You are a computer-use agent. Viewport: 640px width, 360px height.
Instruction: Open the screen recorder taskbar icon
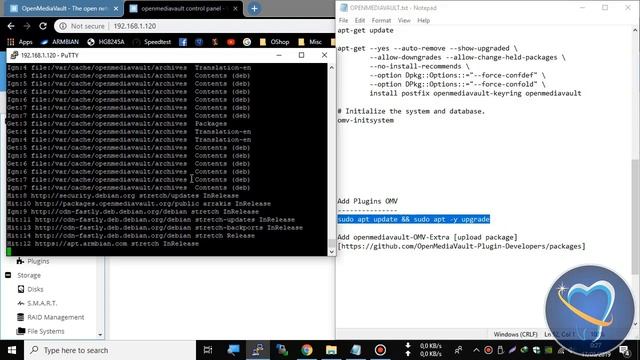click(x=380, y=350)
